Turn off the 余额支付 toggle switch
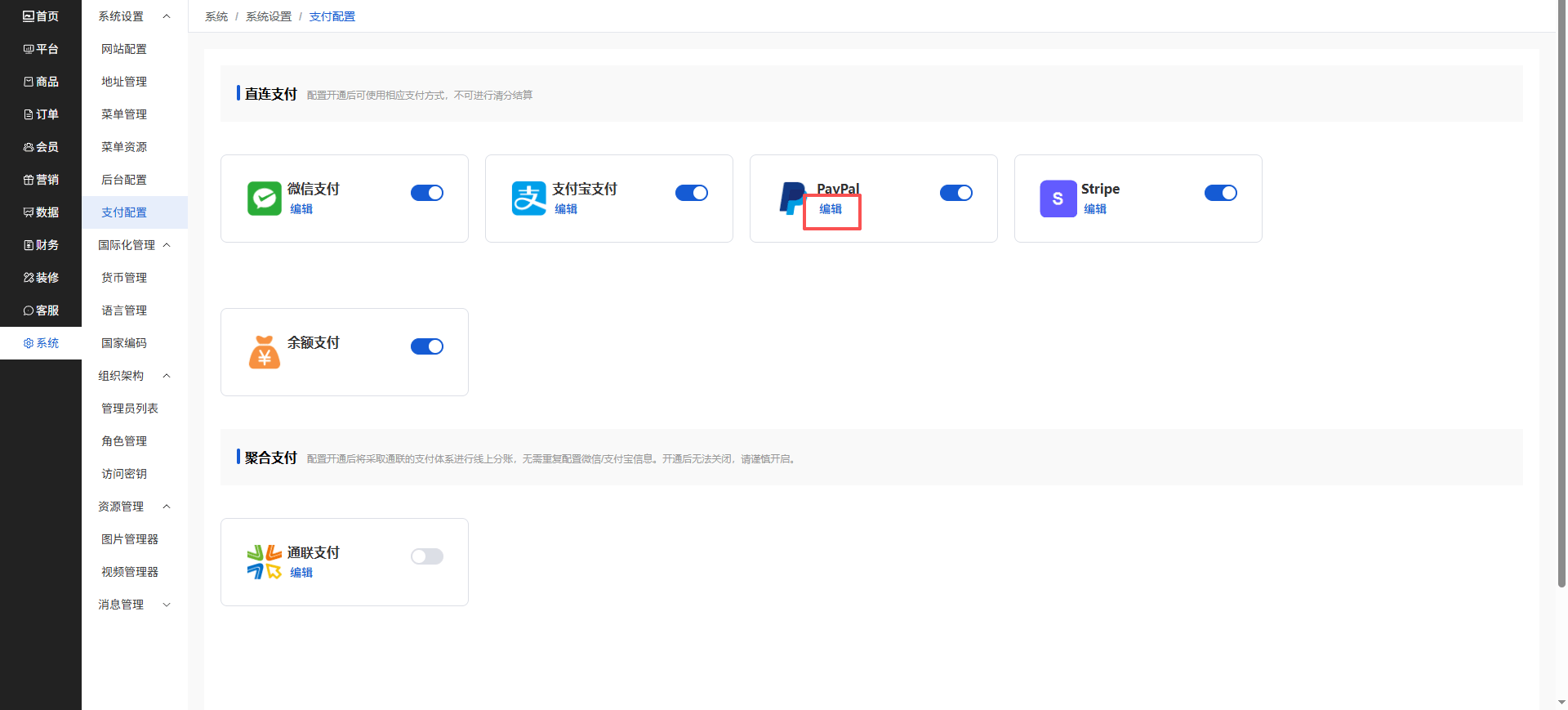The width and height of the screenshot is (1568, 710). point(427,346)
